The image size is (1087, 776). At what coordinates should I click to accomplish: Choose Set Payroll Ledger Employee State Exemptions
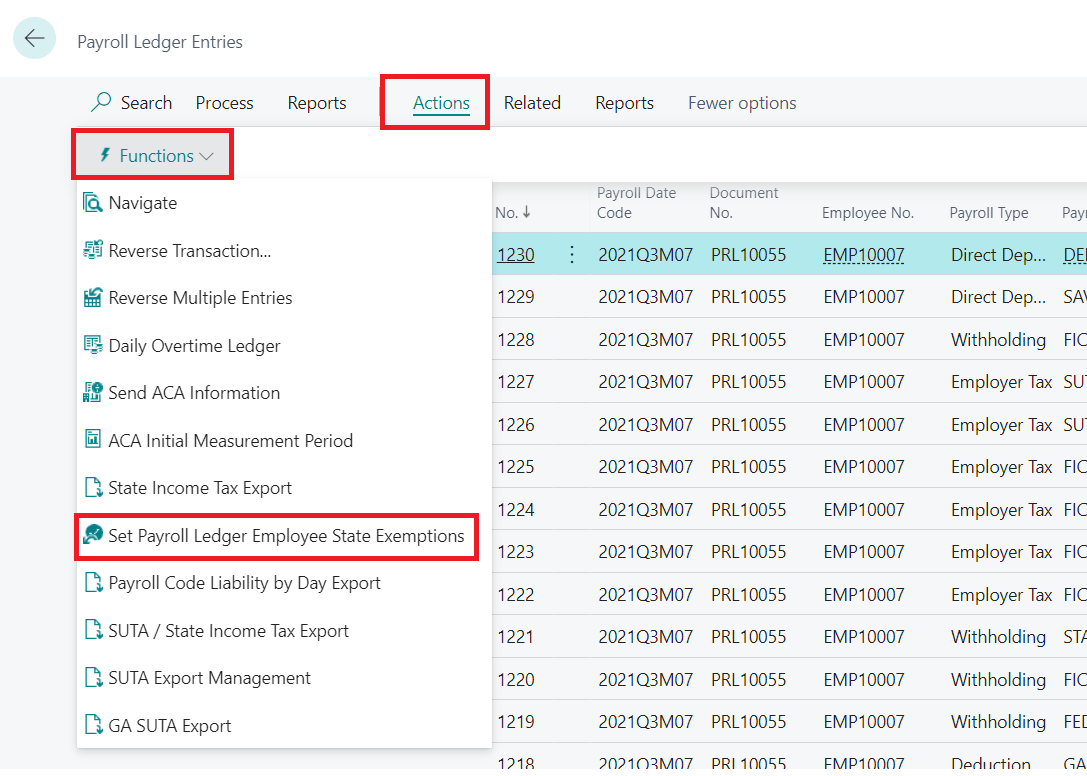tap(286, 535)
